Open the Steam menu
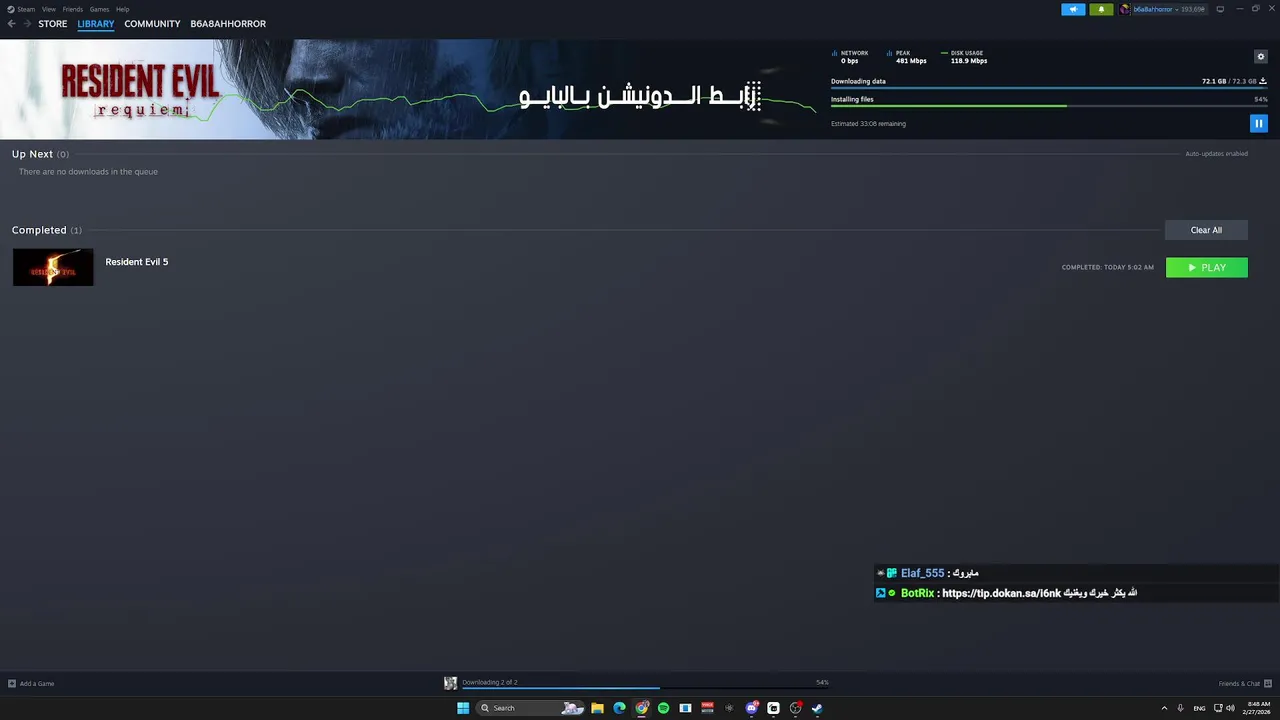Screen dimensions: 1280x720 tap(25, 9)
